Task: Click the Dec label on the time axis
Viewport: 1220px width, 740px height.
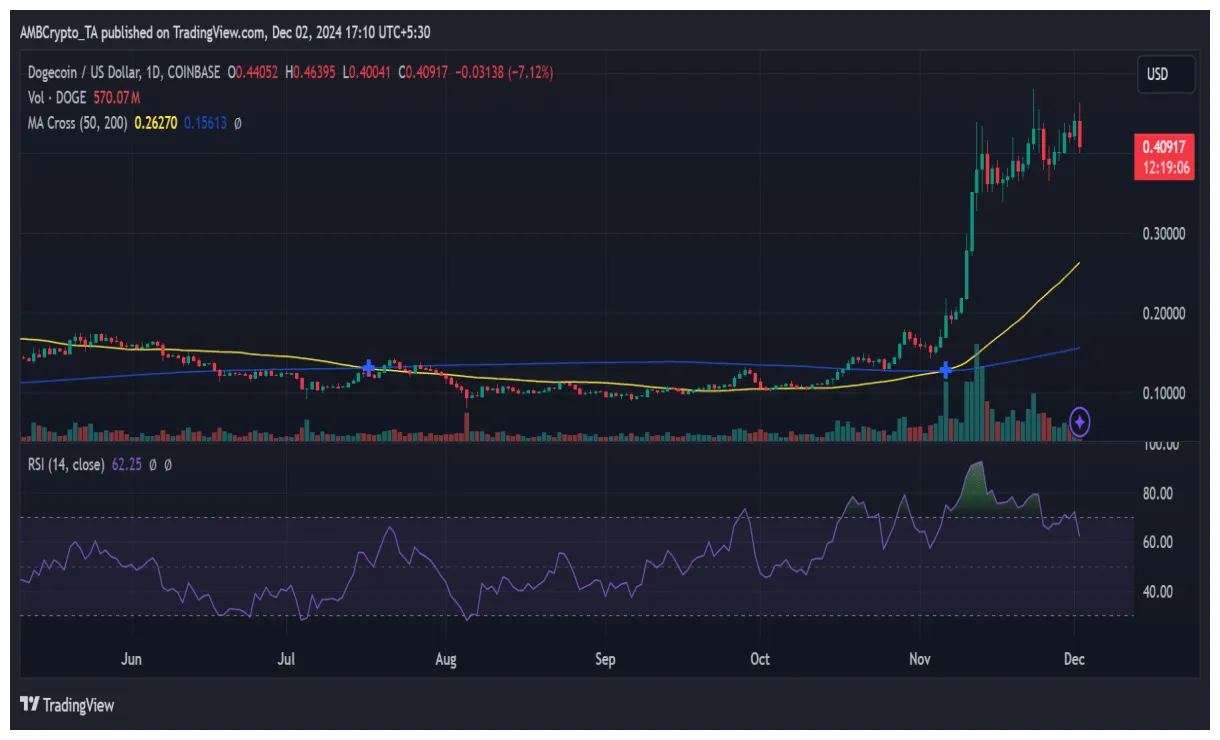Action: [1075, 660]
